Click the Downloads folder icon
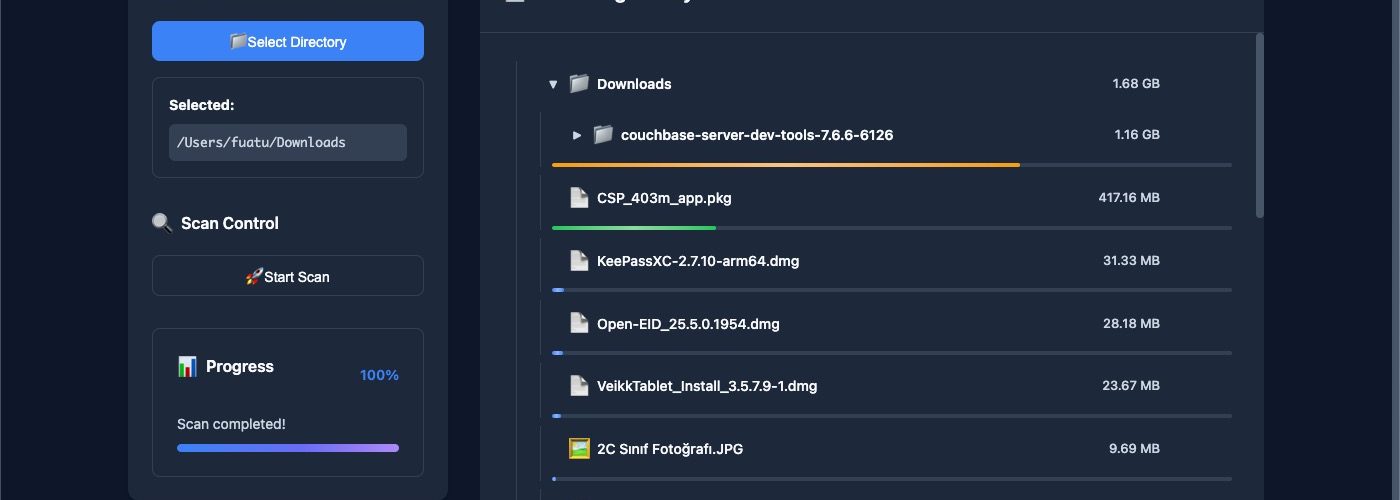Viewport: 1400px width, 500px height. [x=579, y=84]
